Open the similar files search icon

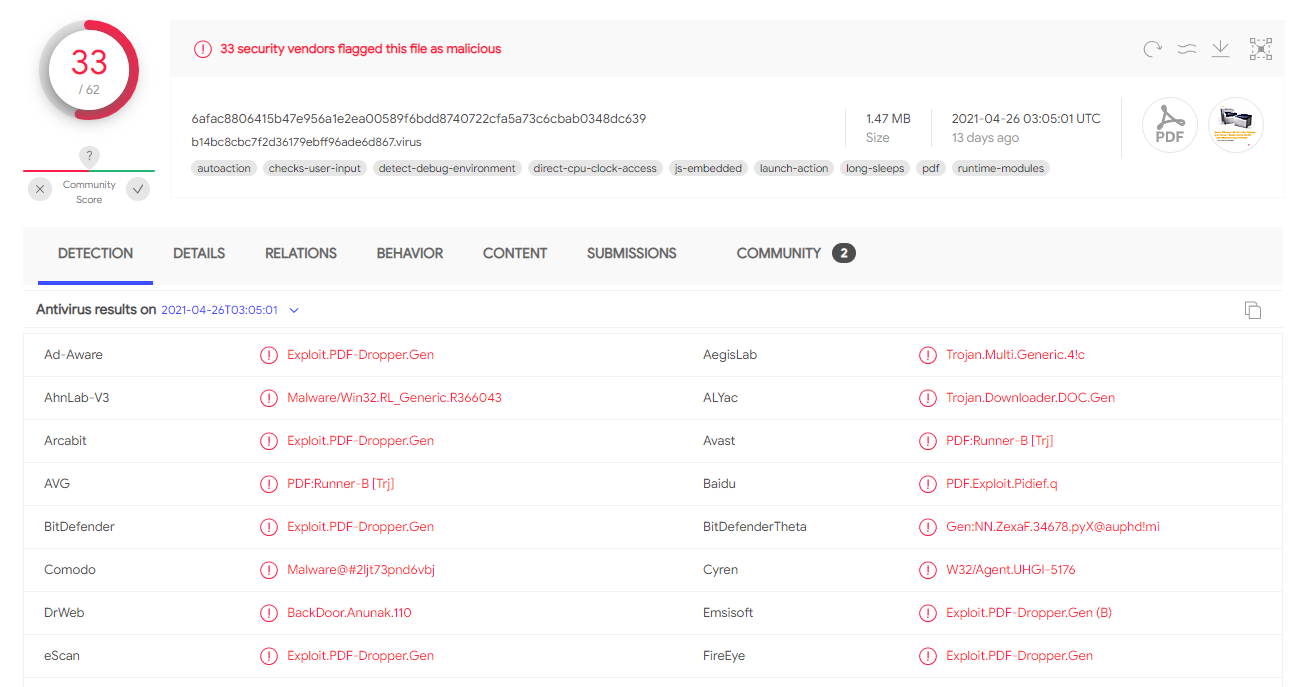(1186, 49)
